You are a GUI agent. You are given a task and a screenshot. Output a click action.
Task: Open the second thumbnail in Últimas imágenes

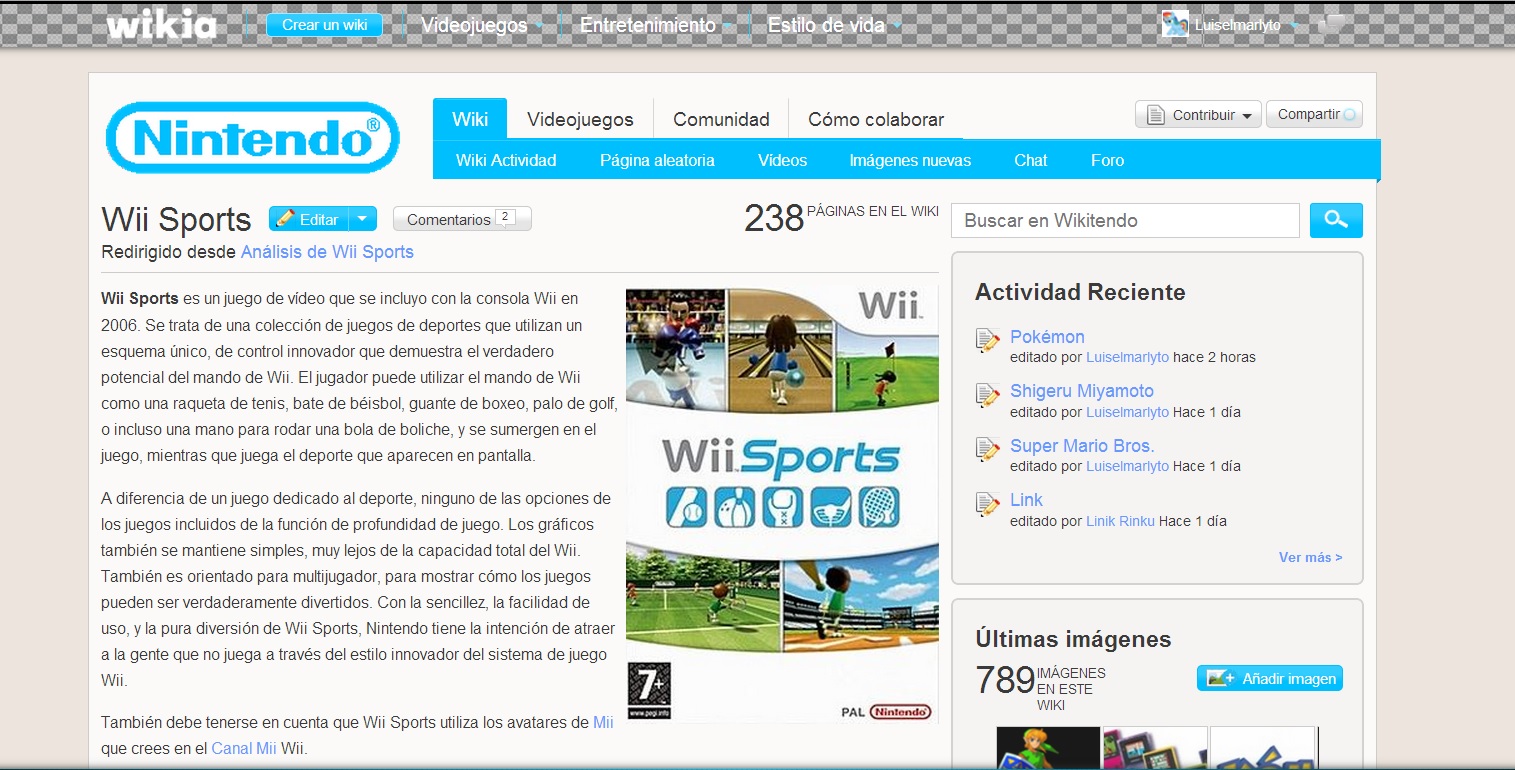point(1155,747)
